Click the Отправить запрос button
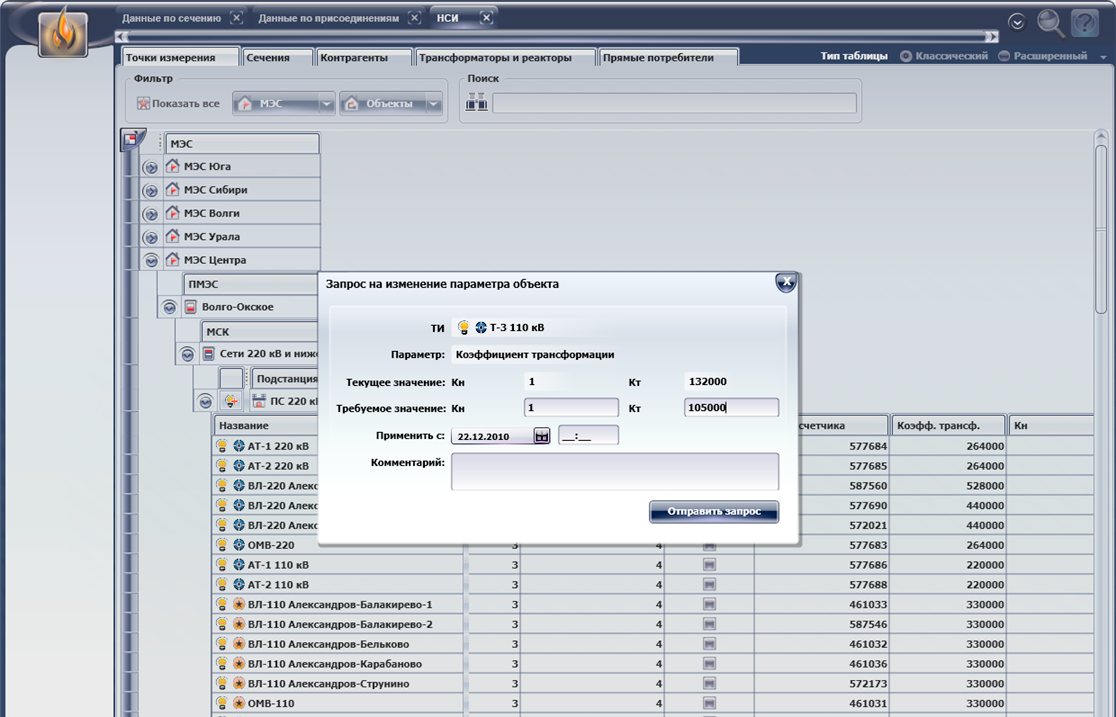Screen dimensions: 1116x717 click(714, 512)
